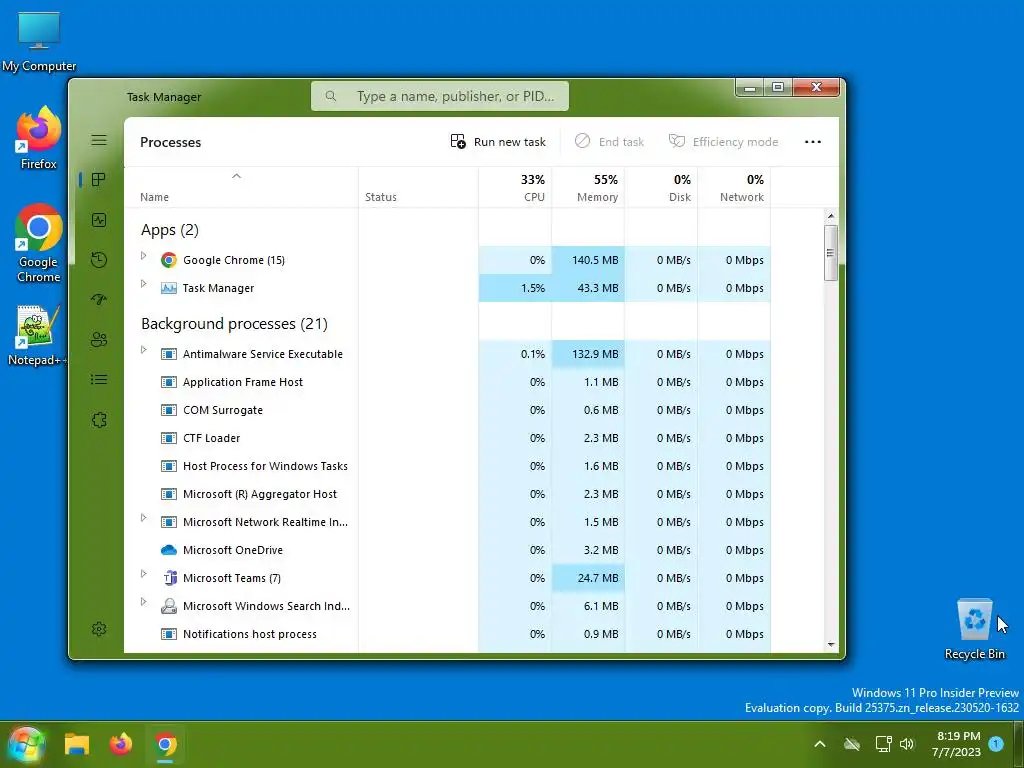Click the scrollbar down arrow
The width and height of the screenshot is (1024, 768).
[x=831, y=644]
